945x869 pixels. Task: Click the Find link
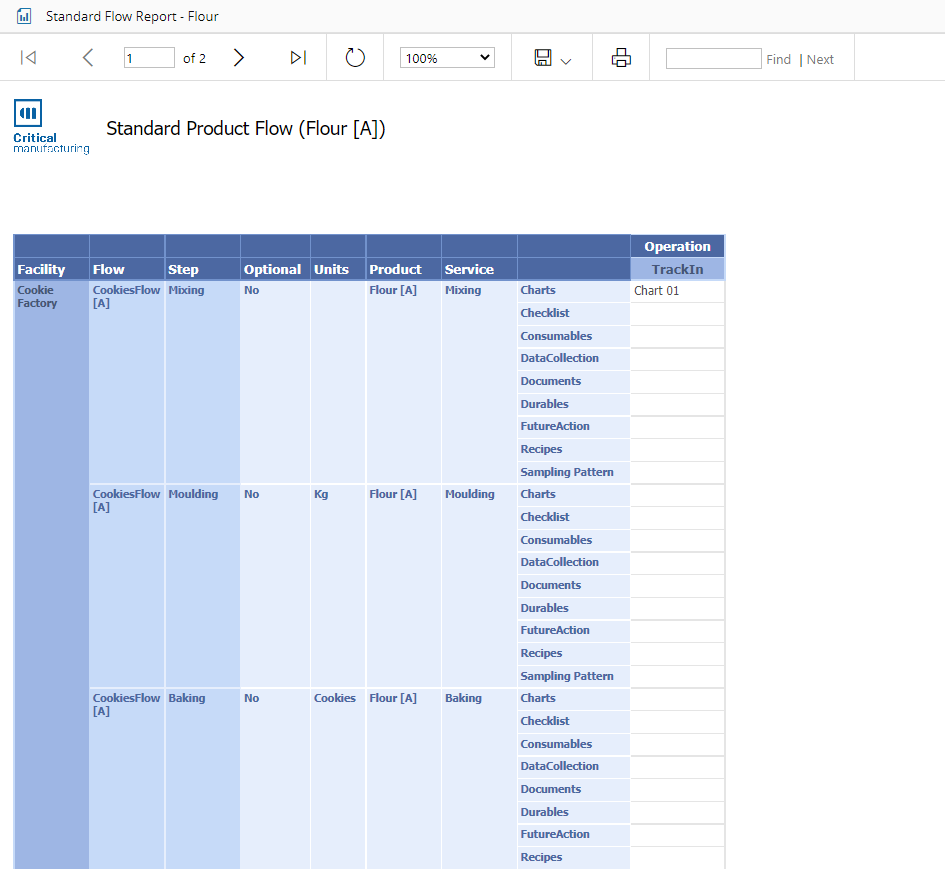pyautogui.click(x=778, y=60)
